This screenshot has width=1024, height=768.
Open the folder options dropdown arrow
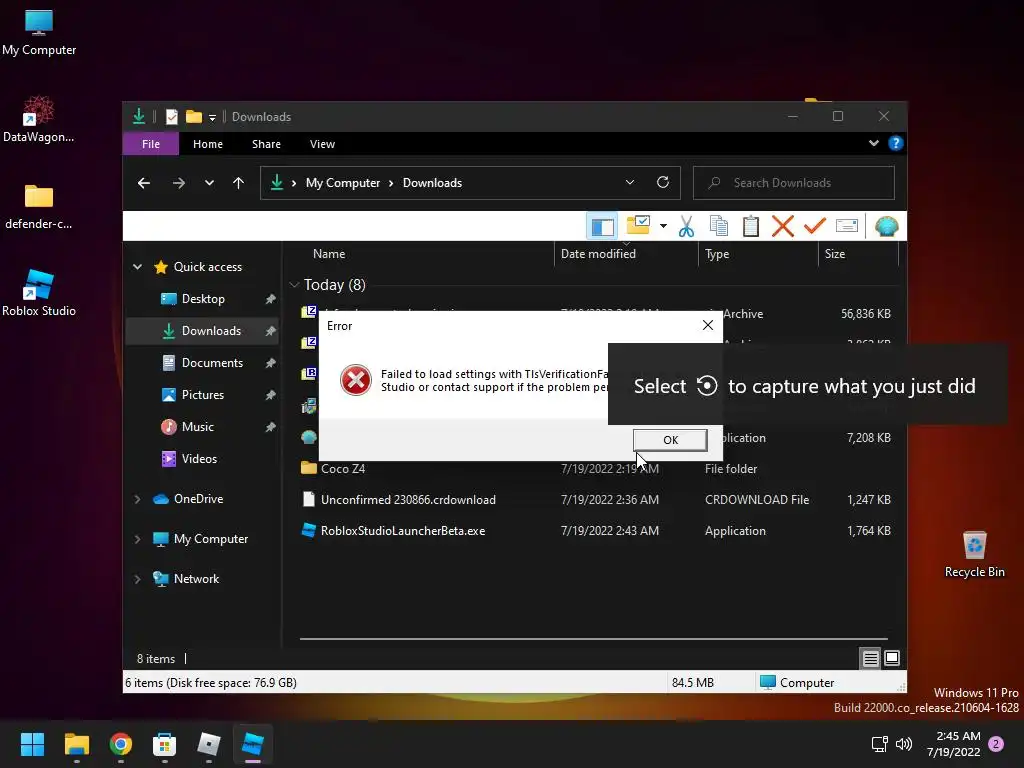[x=663, y=226]
